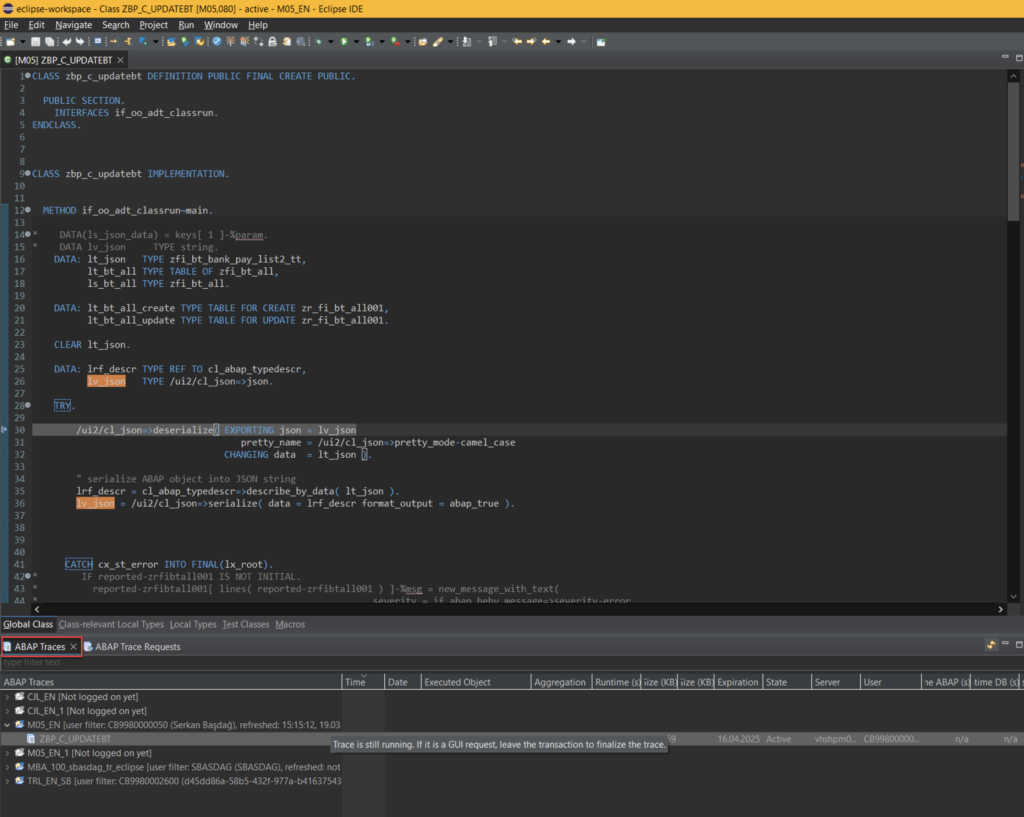Click the lock icon in the toolbar
This screenshot has height=817, width=1024.
point(272,42)
